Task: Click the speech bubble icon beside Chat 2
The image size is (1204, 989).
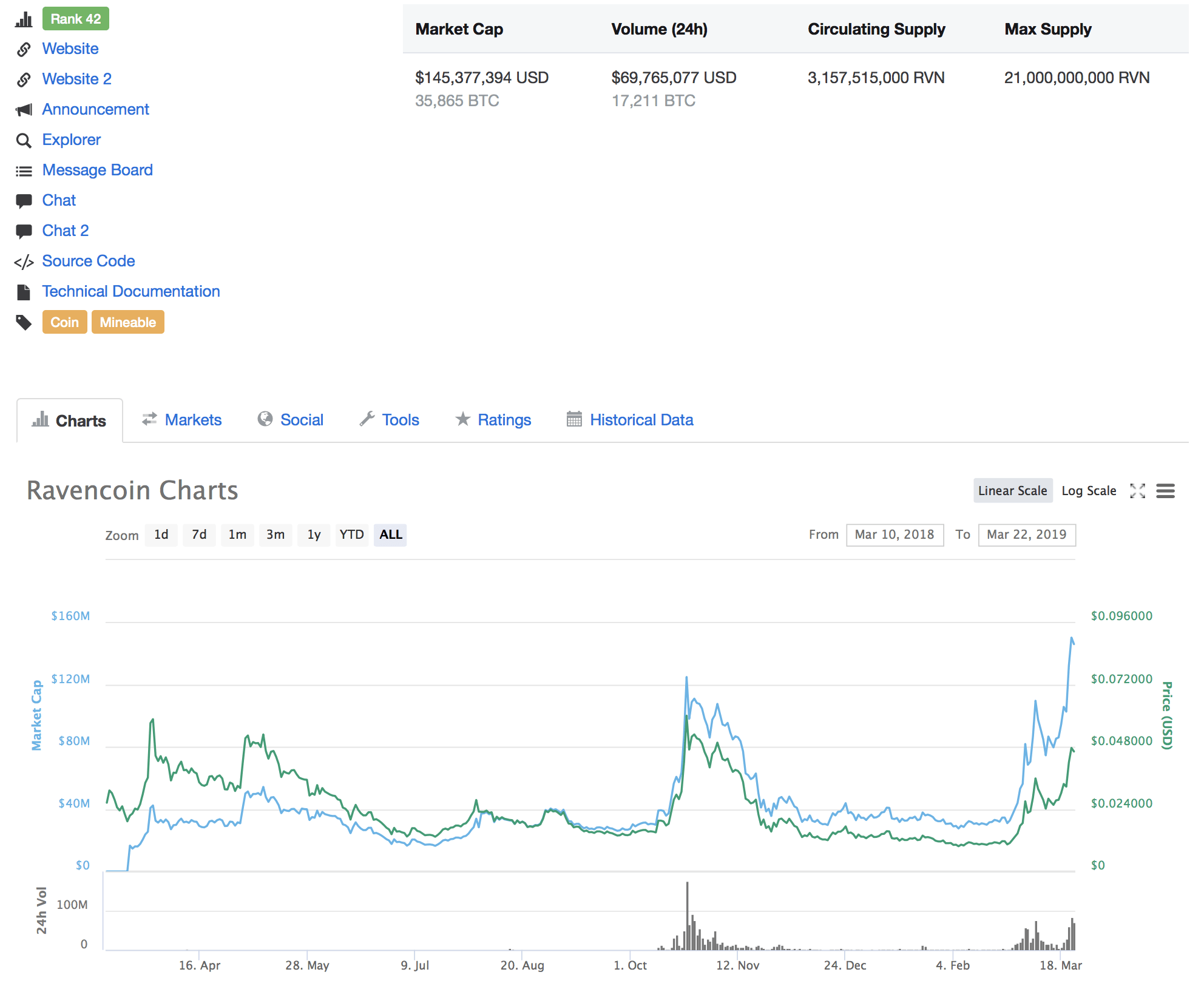Action: tap(24, 232)
